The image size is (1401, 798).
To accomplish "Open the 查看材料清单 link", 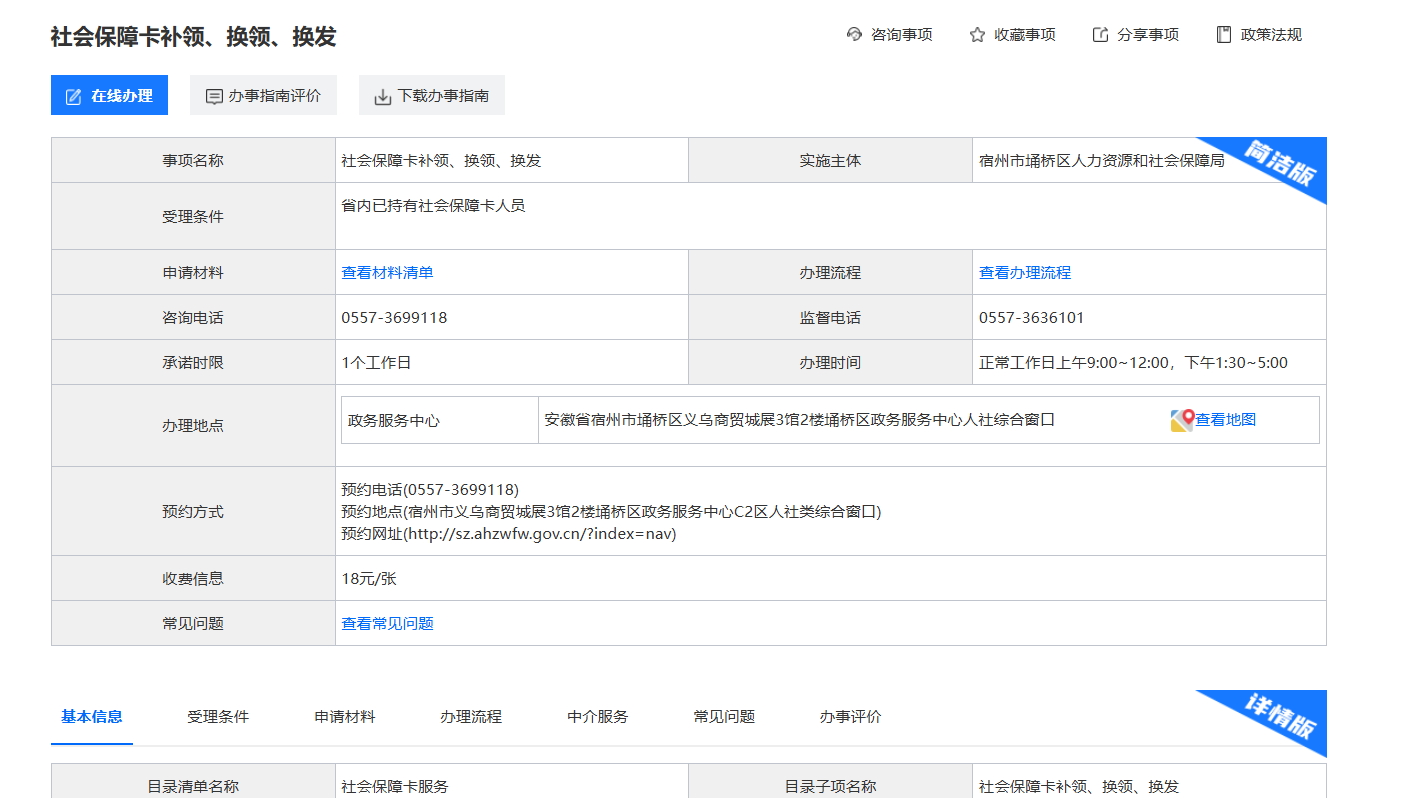I will [387, 272].
